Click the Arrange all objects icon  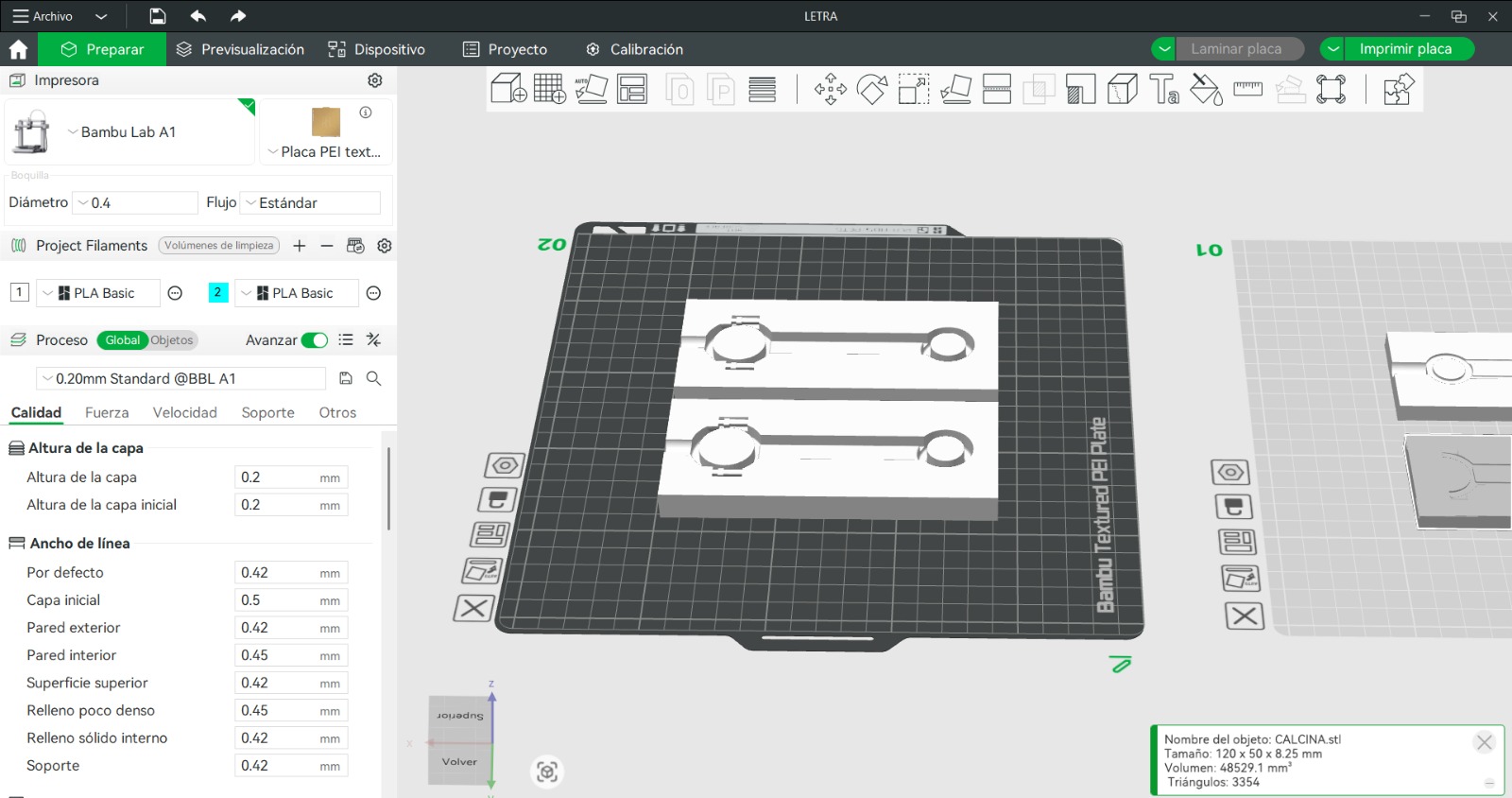click(x=632, y=89)
